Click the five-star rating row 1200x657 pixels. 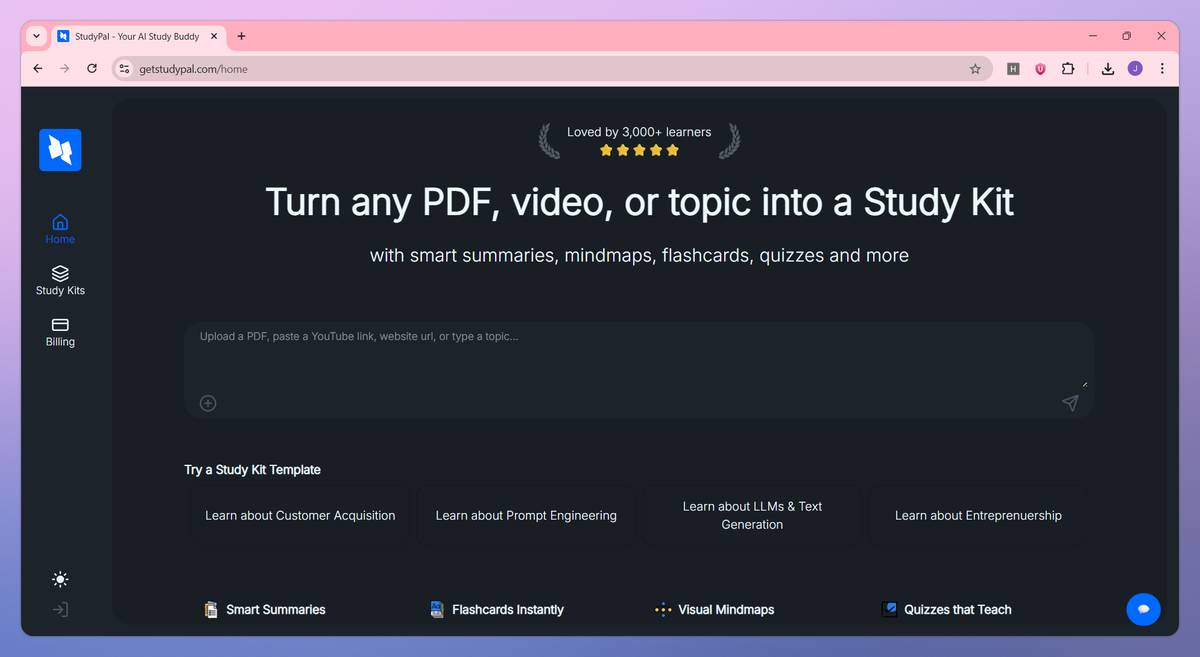coord(639,150)
